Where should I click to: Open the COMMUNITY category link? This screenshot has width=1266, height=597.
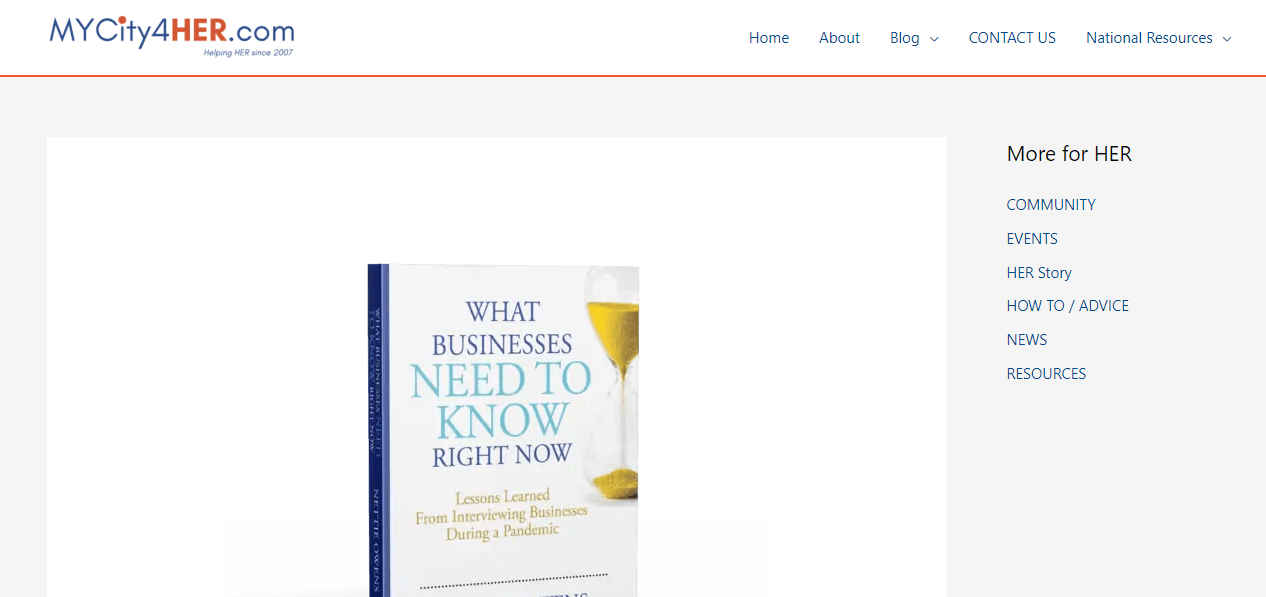pos(1051,205)
